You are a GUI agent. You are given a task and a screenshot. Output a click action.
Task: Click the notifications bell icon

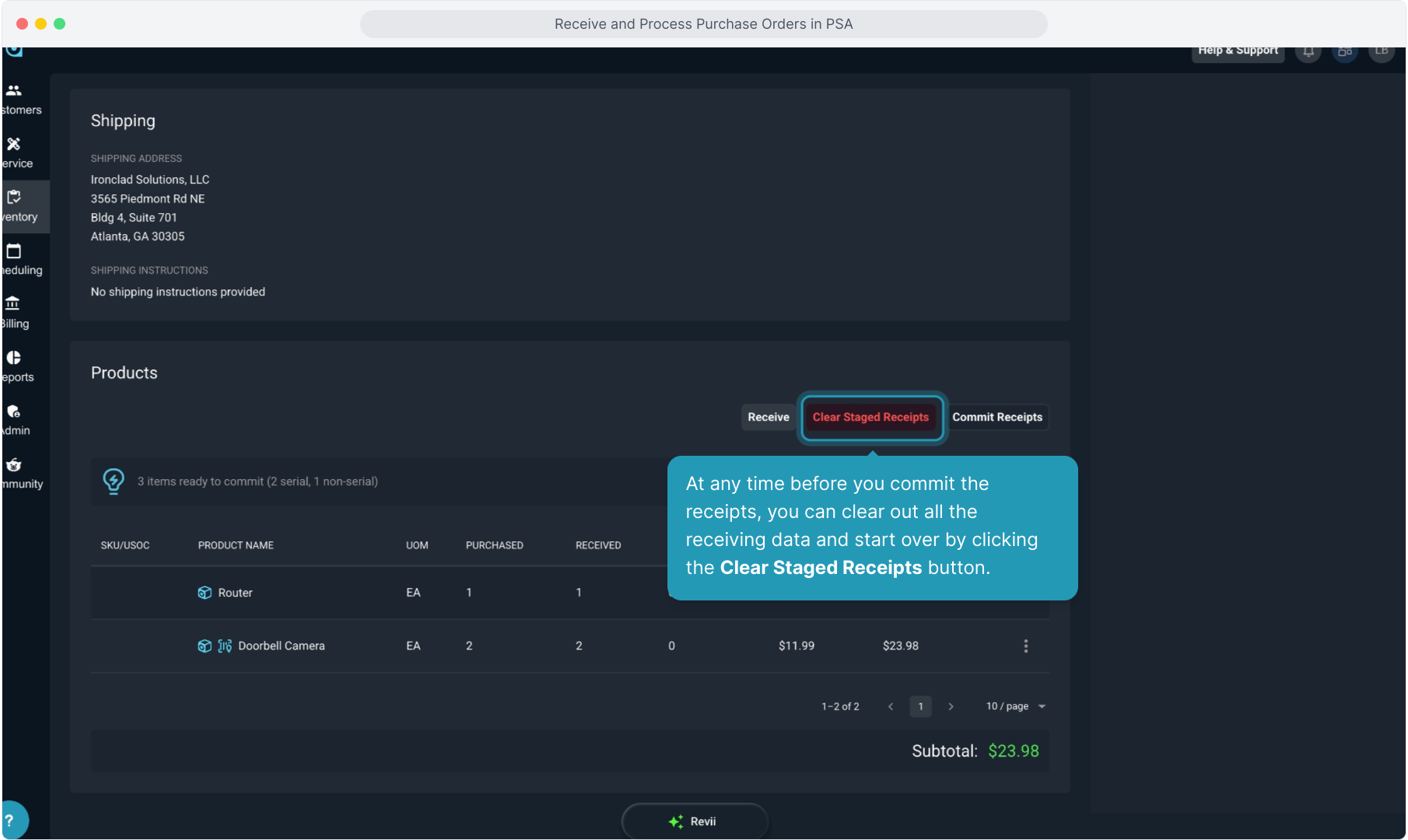click(x=1308, y=52)
